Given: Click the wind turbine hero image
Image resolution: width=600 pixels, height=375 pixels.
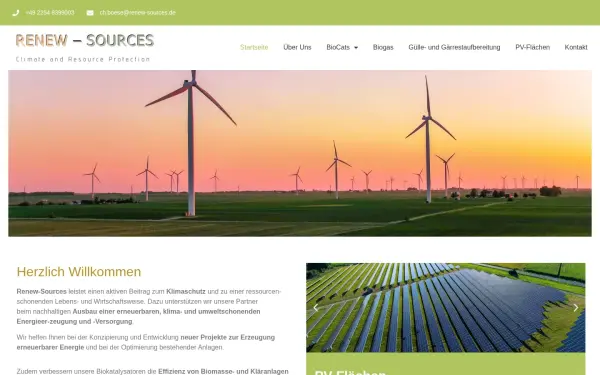Looking at the screenshot, I should 300,153.
